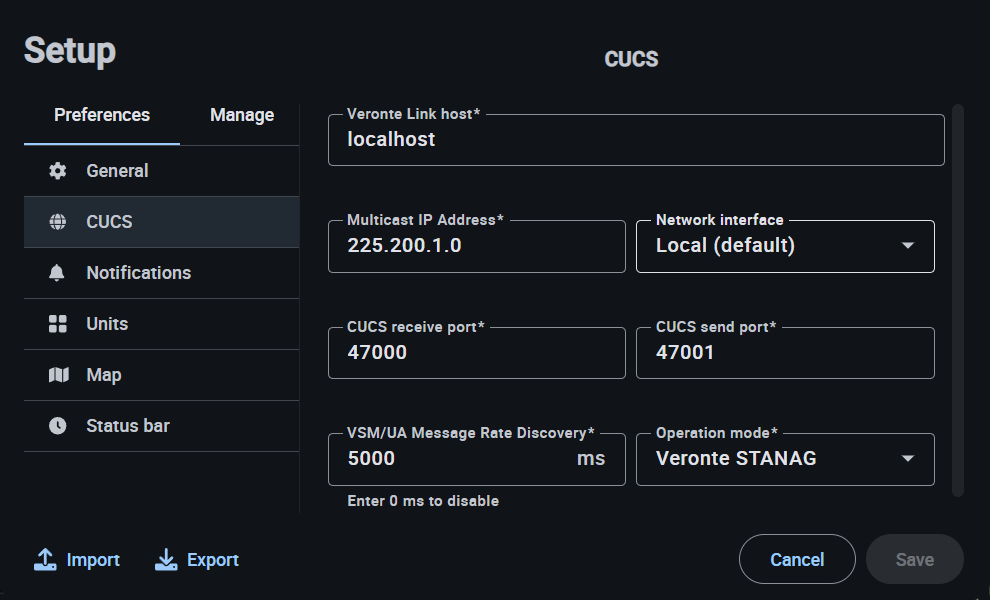This screenshot has height=600, width=990.
Task: Switch to the Manage tab
Action: click(242, 116)
